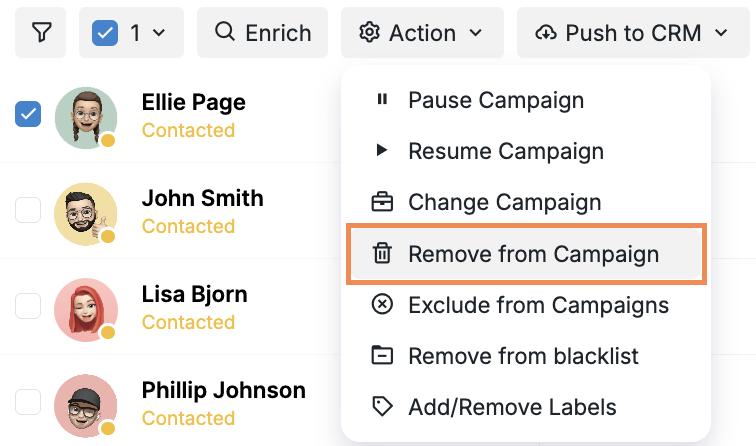Click the tag icon beside Add/Remove Labels
This screenshot has height=446, width=756.
pos(382,407)
